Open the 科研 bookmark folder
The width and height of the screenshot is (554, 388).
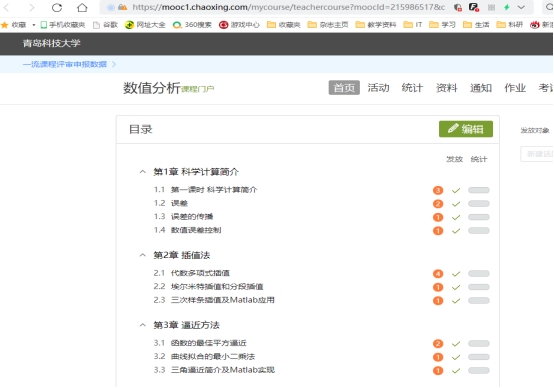tap(509, 25)
